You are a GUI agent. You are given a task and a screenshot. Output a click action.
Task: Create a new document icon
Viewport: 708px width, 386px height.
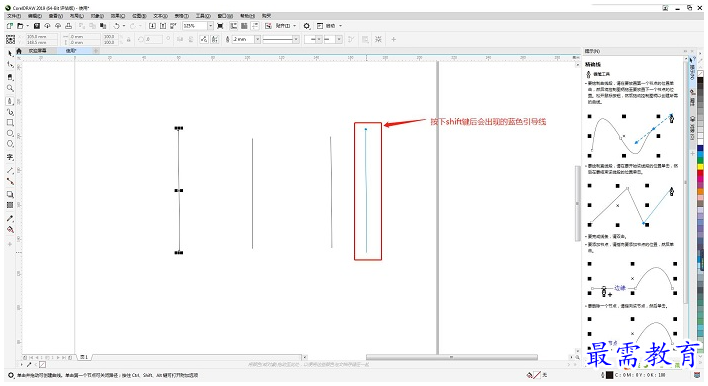click(x=9, y=26)
